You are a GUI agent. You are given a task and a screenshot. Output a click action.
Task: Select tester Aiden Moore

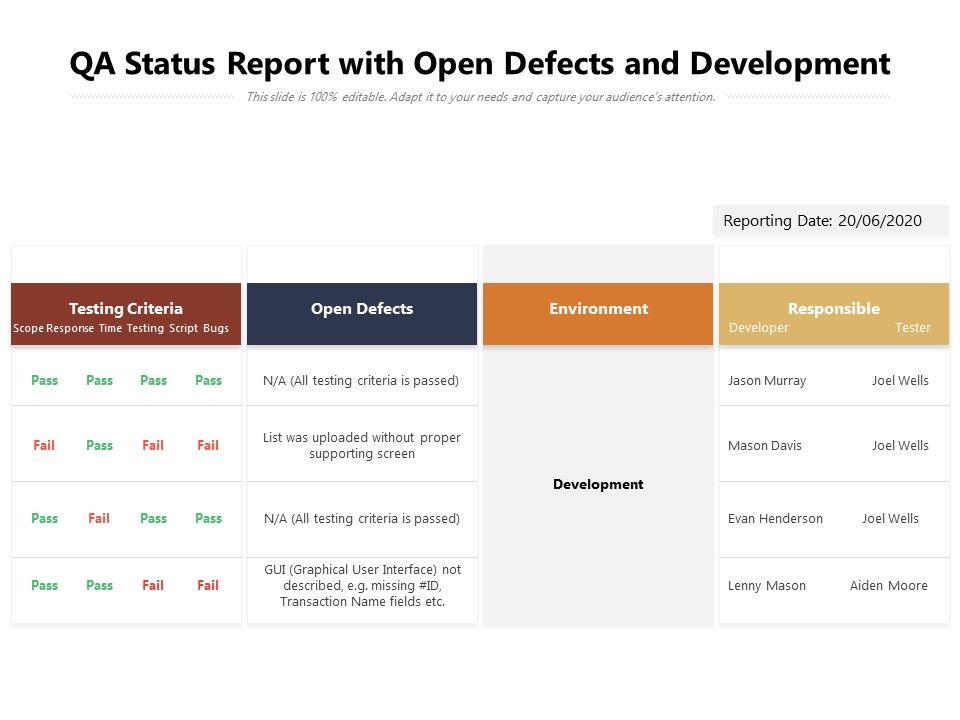889,585
